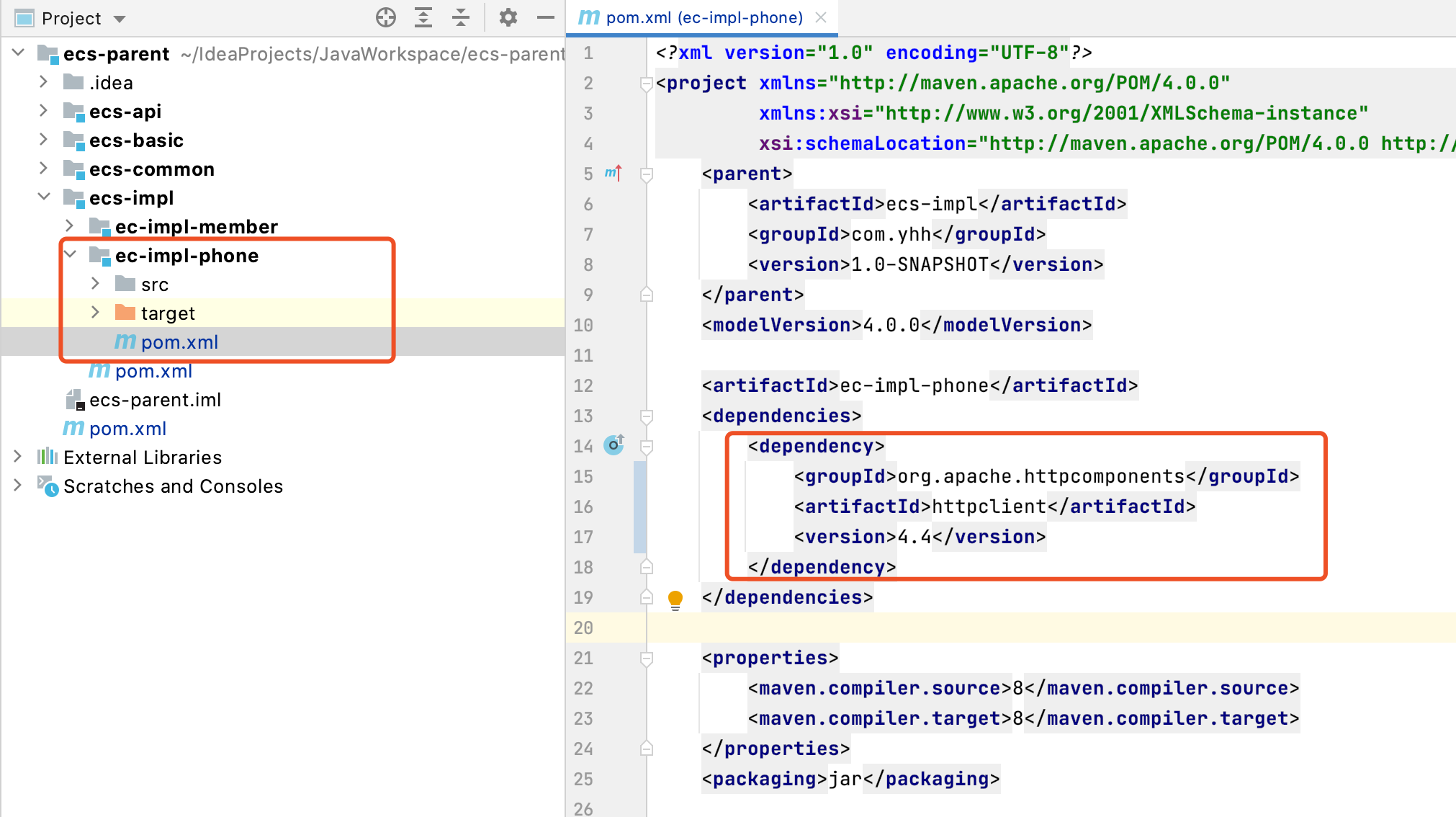The width and height of the screenshot is (1456, 817).
Task: Select the ec-impl-member module
Action: 196,227
